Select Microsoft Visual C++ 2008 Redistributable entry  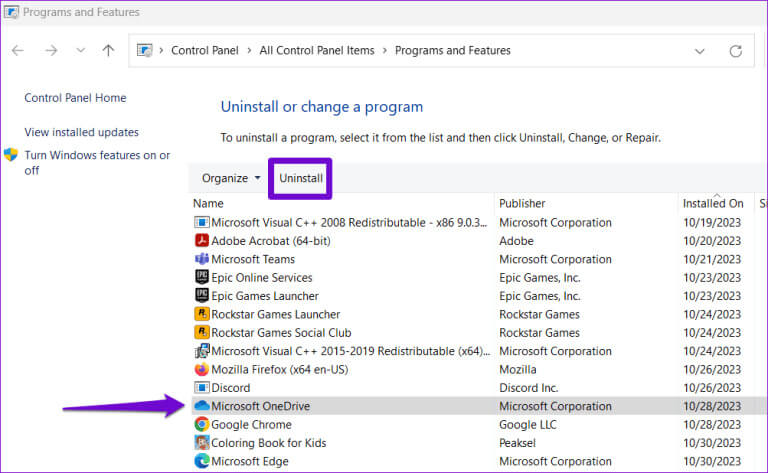(349, 222)
